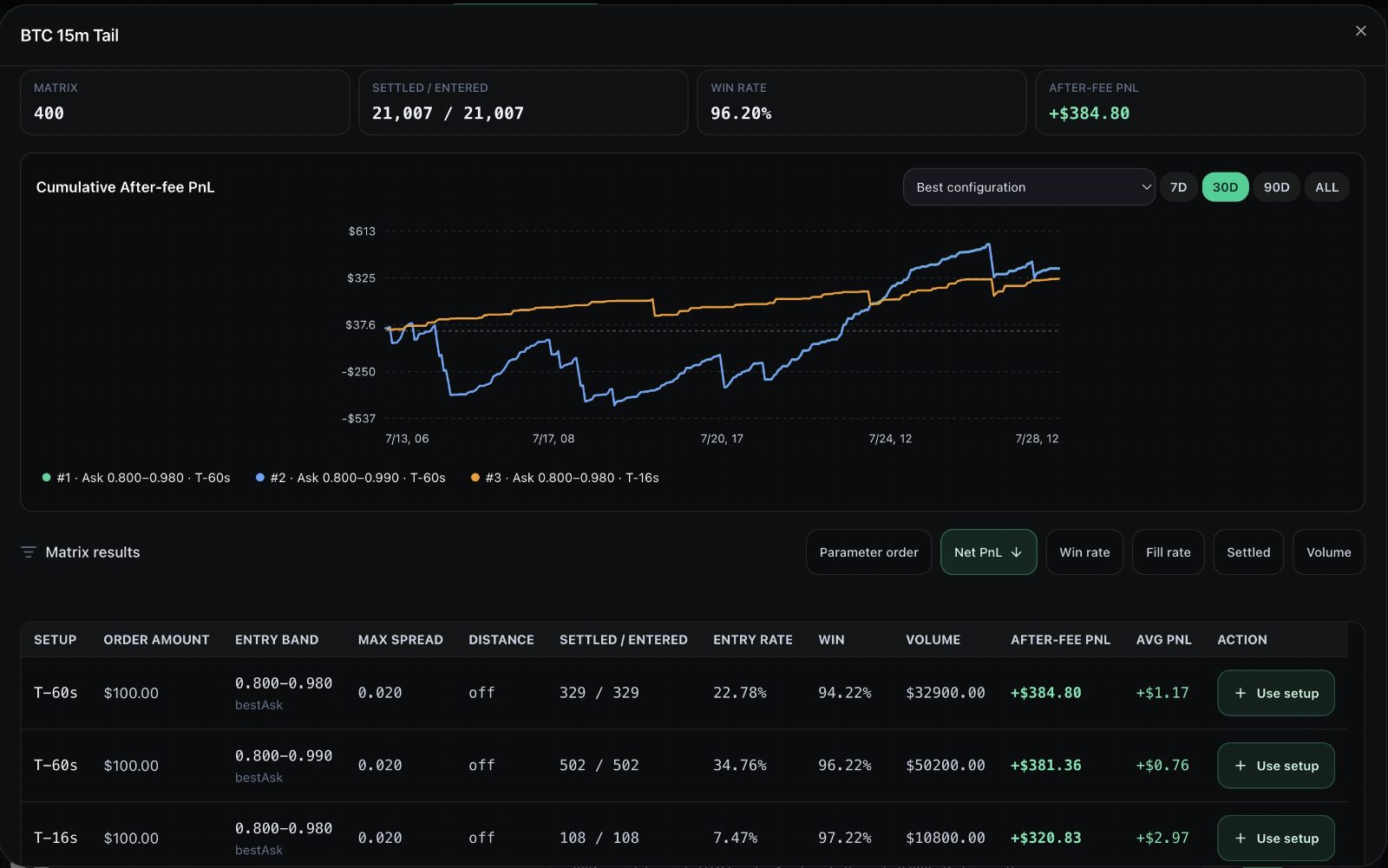Screen dimensions: 1388x868
Task: Use setup for the T-16s row
Action: tap(1276, 838)
